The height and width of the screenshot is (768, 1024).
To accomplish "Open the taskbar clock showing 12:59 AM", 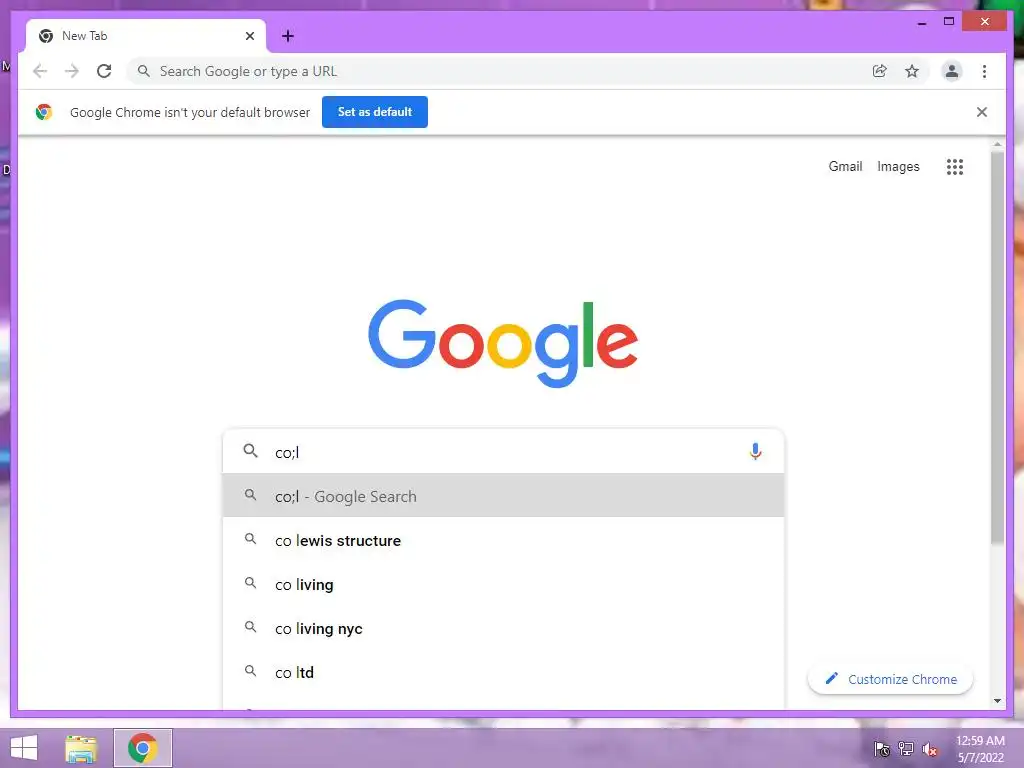I will click(x=980, y=749).
